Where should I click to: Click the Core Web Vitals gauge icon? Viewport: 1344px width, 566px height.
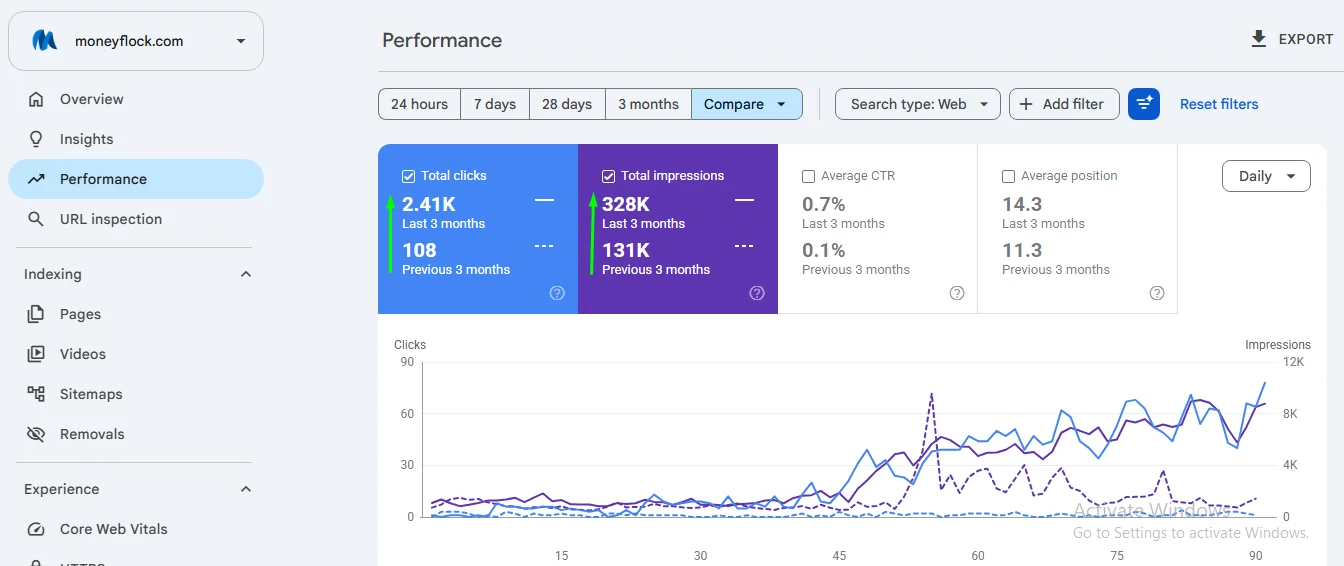click(36, 529)
